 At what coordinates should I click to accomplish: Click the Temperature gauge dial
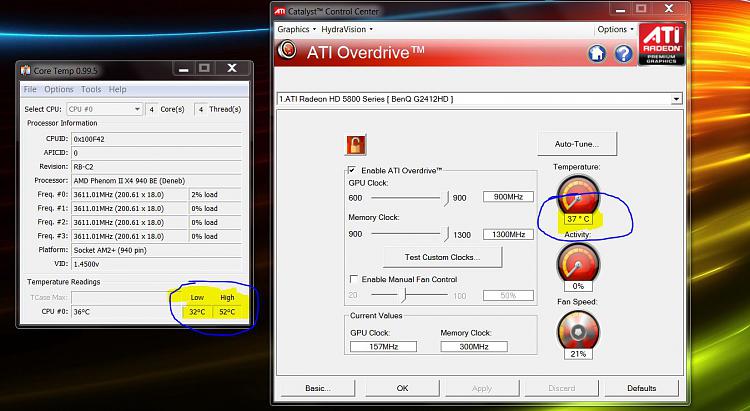pos(578,194)
